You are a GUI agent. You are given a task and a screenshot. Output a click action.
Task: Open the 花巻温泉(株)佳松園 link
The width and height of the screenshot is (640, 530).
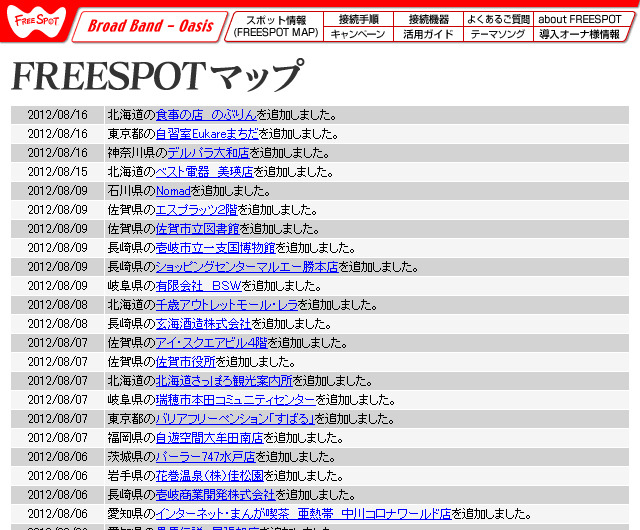[x=209, y=476]
